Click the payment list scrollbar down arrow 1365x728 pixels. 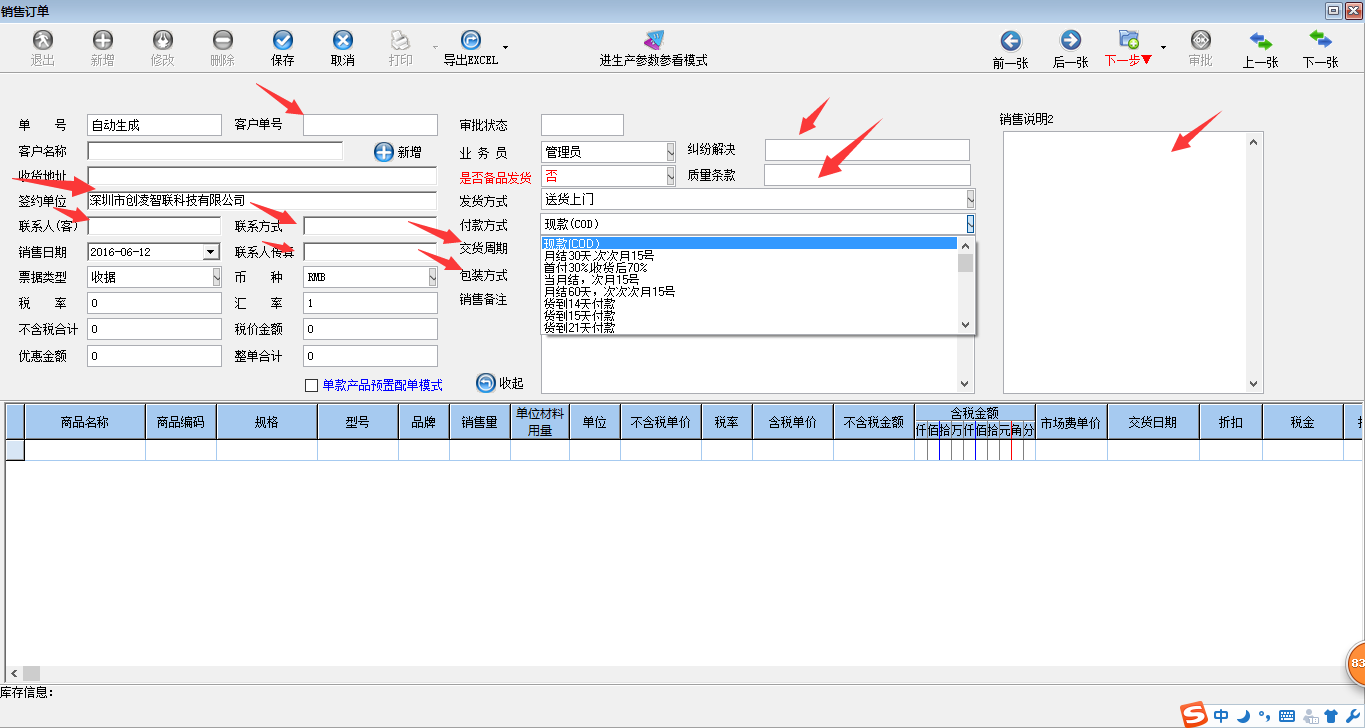tap(965, 324)
